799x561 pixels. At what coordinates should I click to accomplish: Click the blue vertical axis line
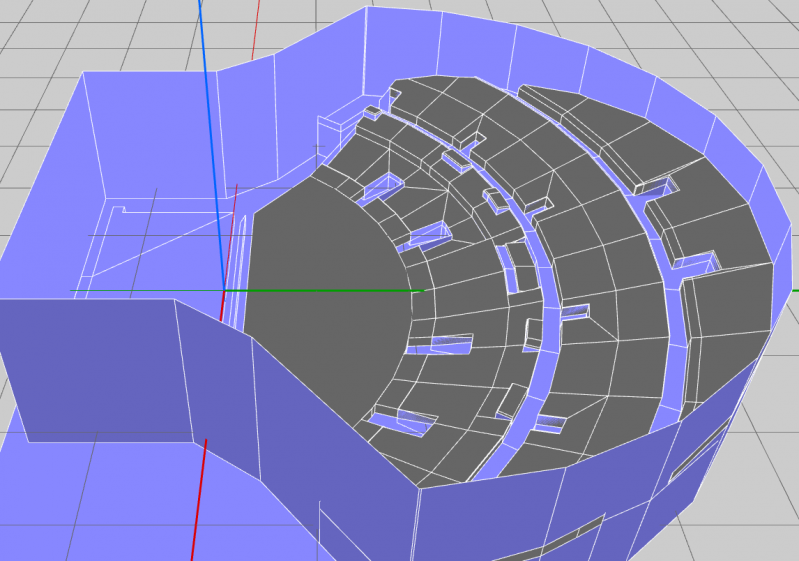[212, 145]
